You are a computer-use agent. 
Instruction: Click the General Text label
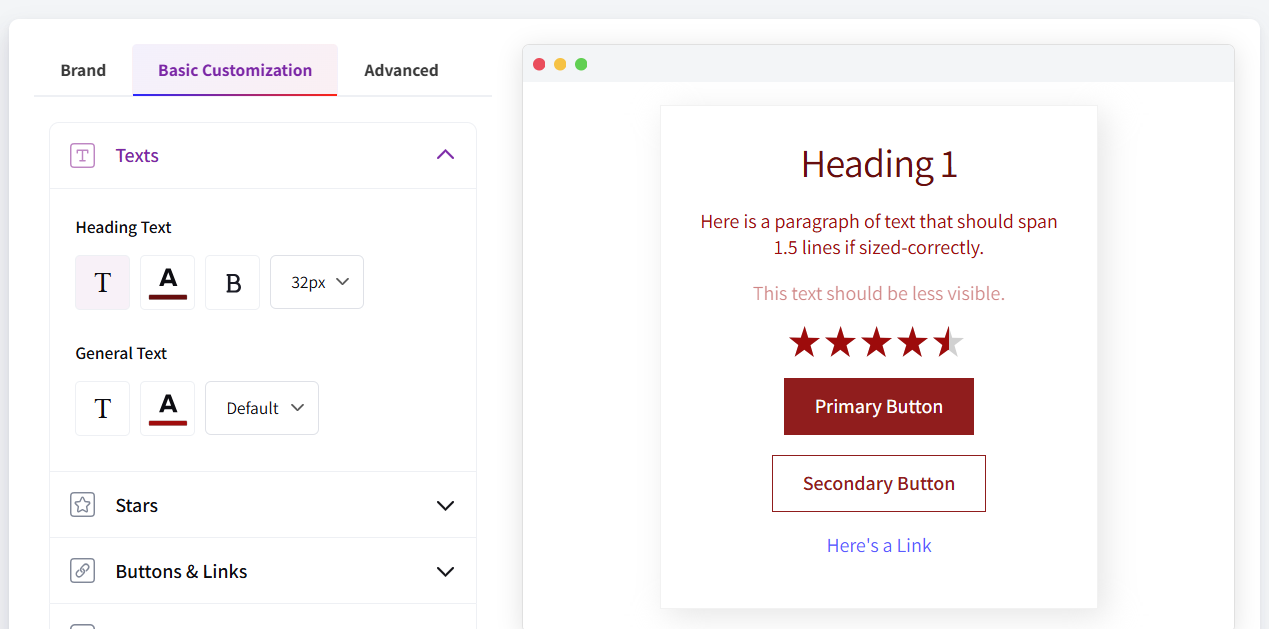pyautogui.click(x=121, y=353)
